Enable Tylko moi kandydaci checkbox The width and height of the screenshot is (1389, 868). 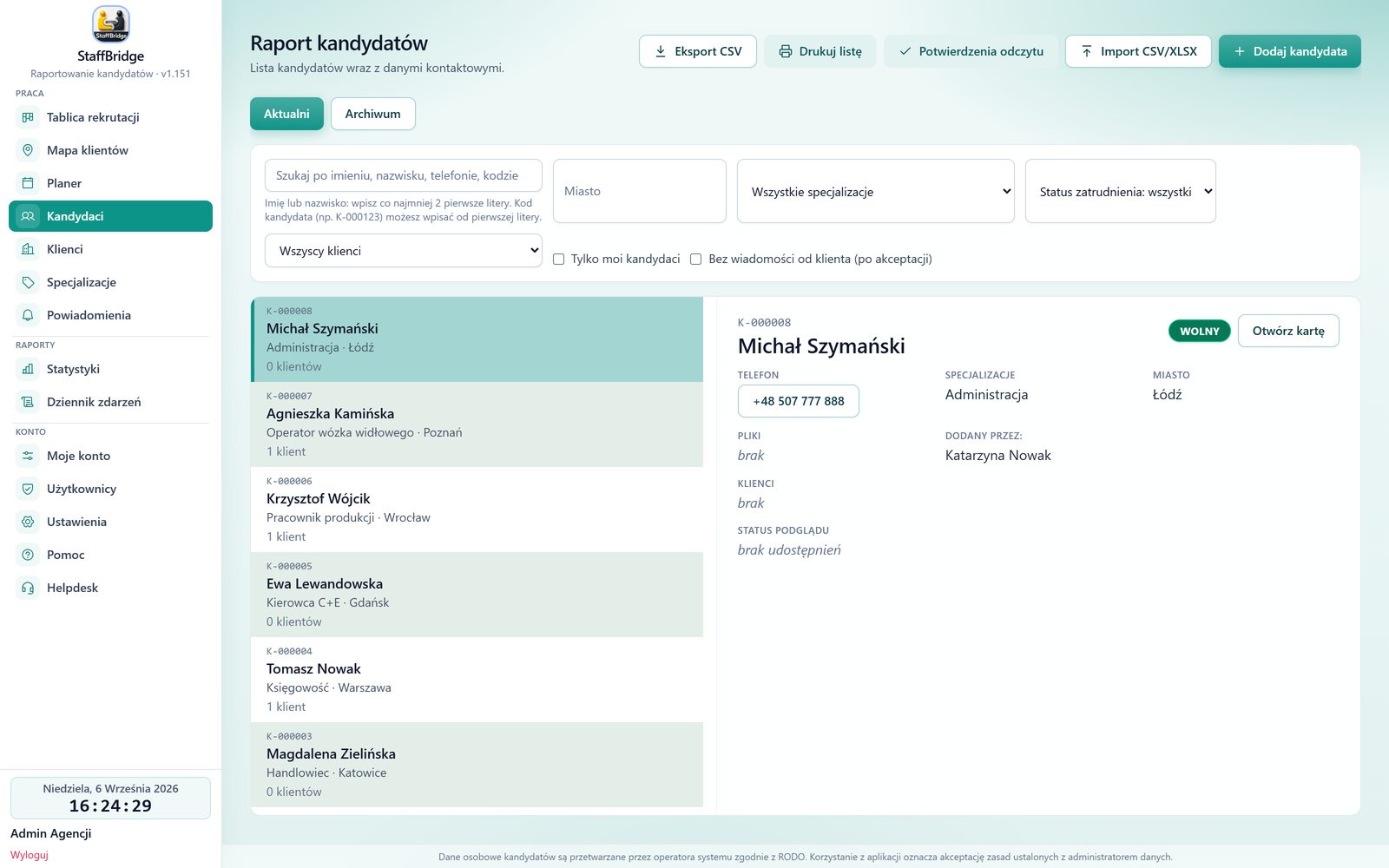(x=559, y=259)
